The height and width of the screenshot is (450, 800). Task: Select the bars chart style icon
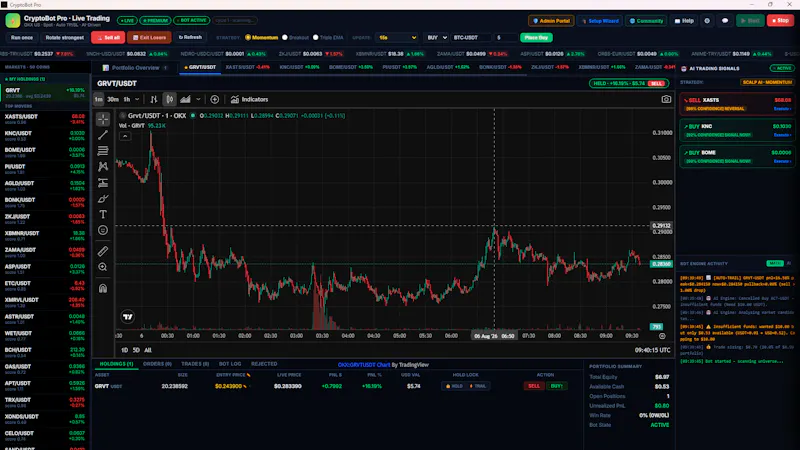(x=154, y=99)
